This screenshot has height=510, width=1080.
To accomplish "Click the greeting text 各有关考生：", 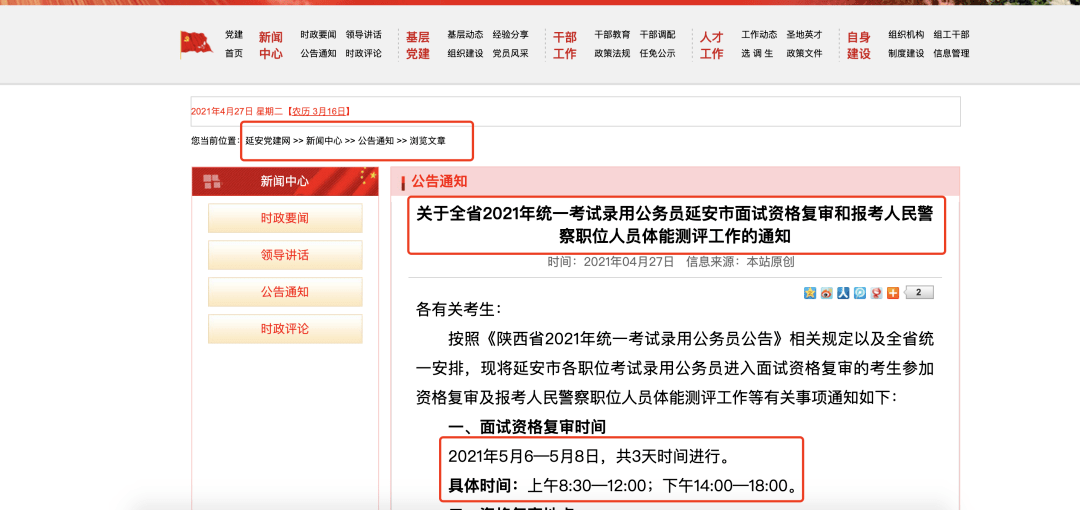I will (x=459, y=309).
